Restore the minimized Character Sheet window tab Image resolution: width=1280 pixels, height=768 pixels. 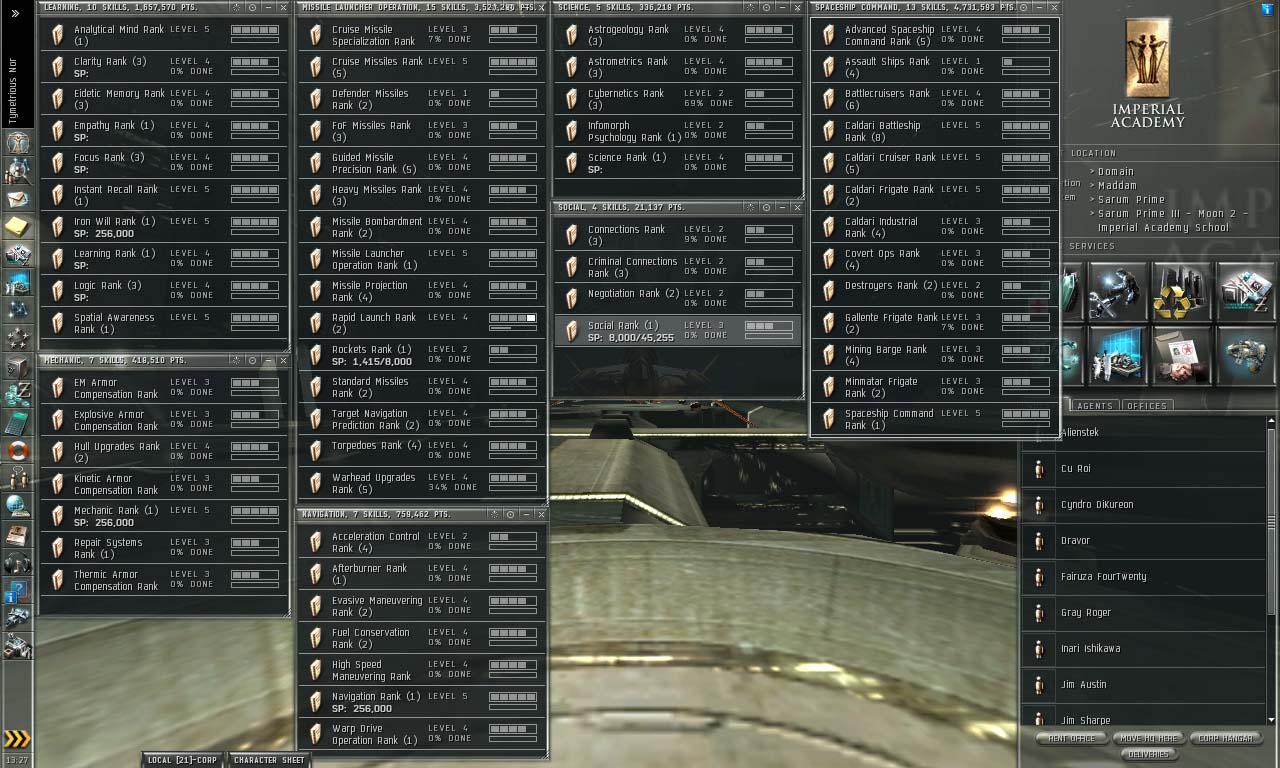point(269,760)
